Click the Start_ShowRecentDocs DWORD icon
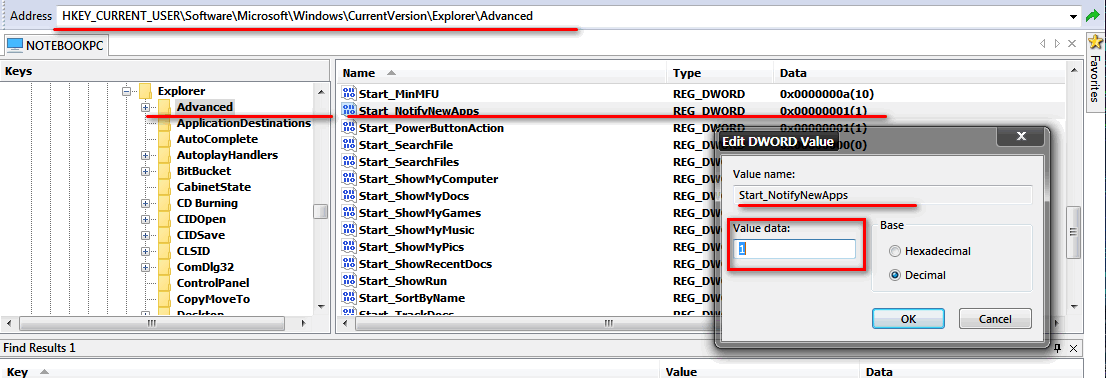The width and height of the screenshot is (1106, 378). coord(349,264)
